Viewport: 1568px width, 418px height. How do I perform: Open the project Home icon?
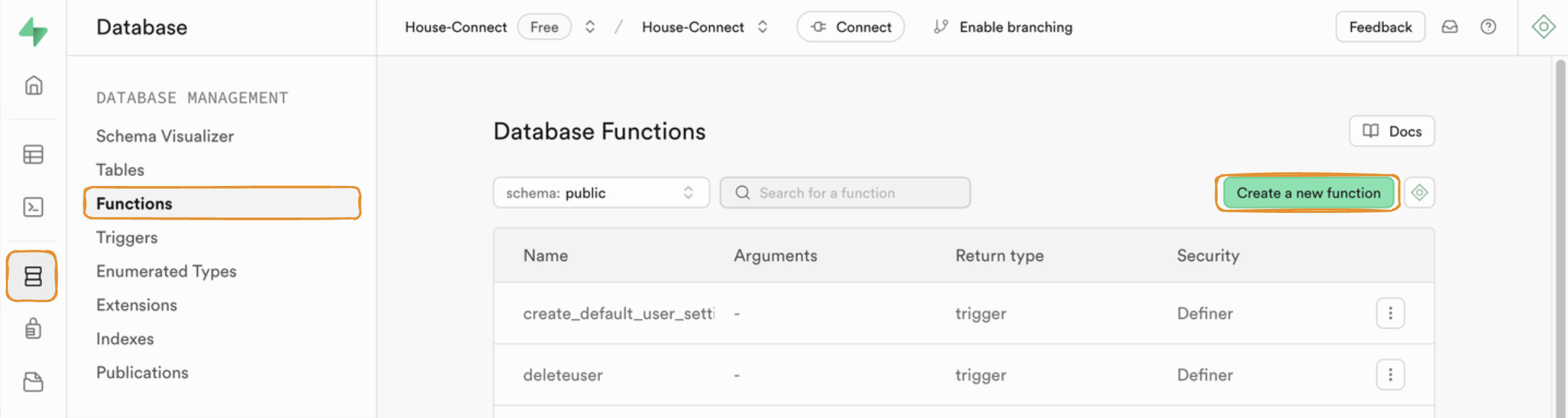[x=34, y=85]
